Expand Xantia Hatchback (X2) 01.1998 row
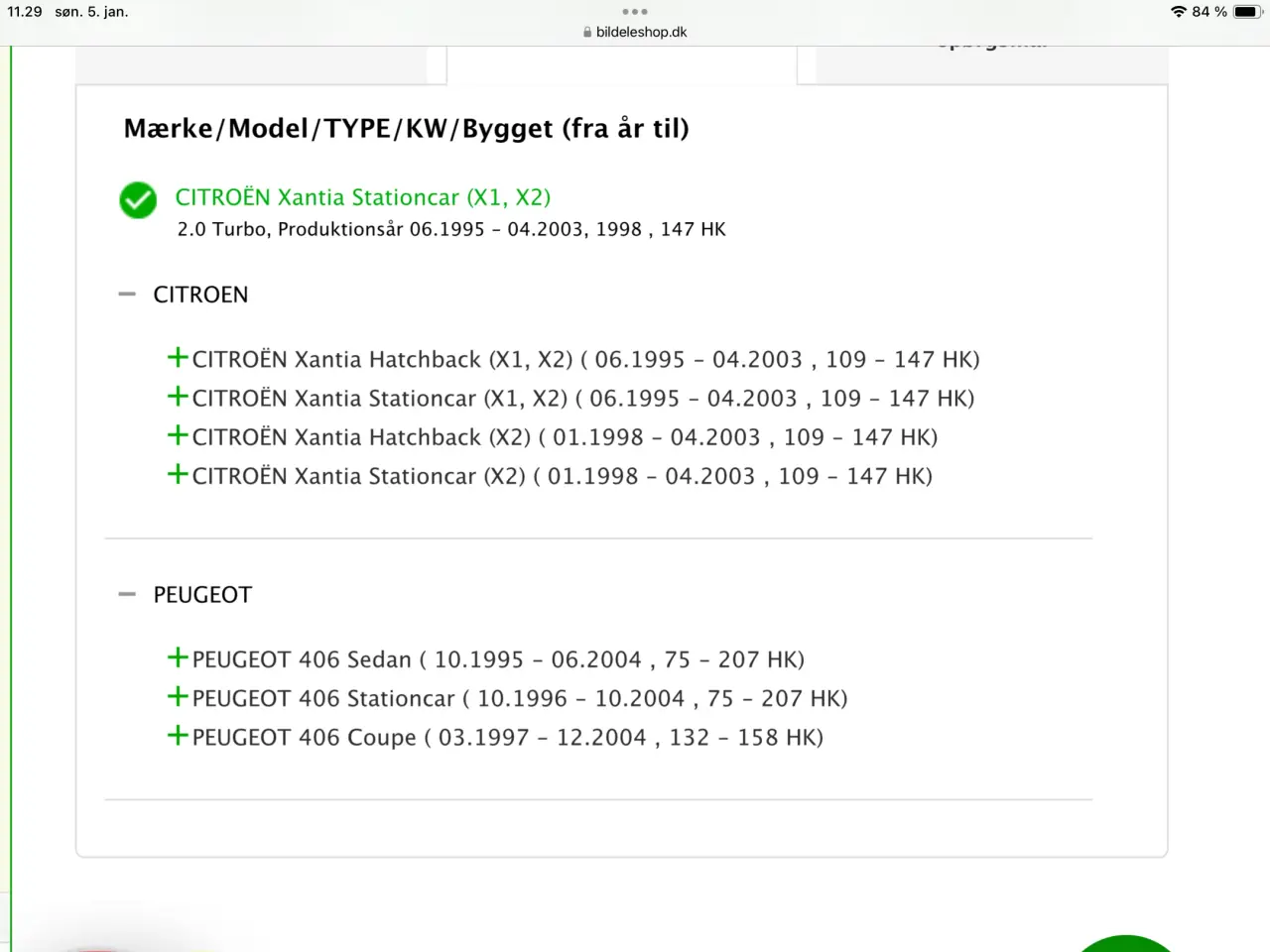Screen dimensions: 1270x952 point(178,435)
